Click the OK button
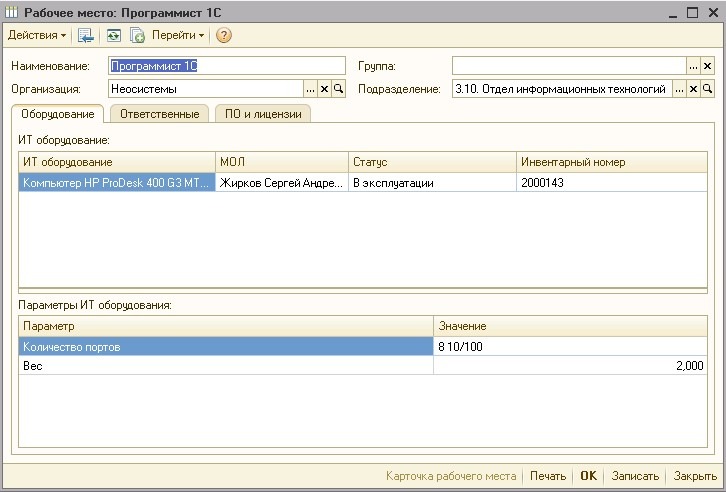This screenshot has height=492, width=726. click(x=588, y=476)
